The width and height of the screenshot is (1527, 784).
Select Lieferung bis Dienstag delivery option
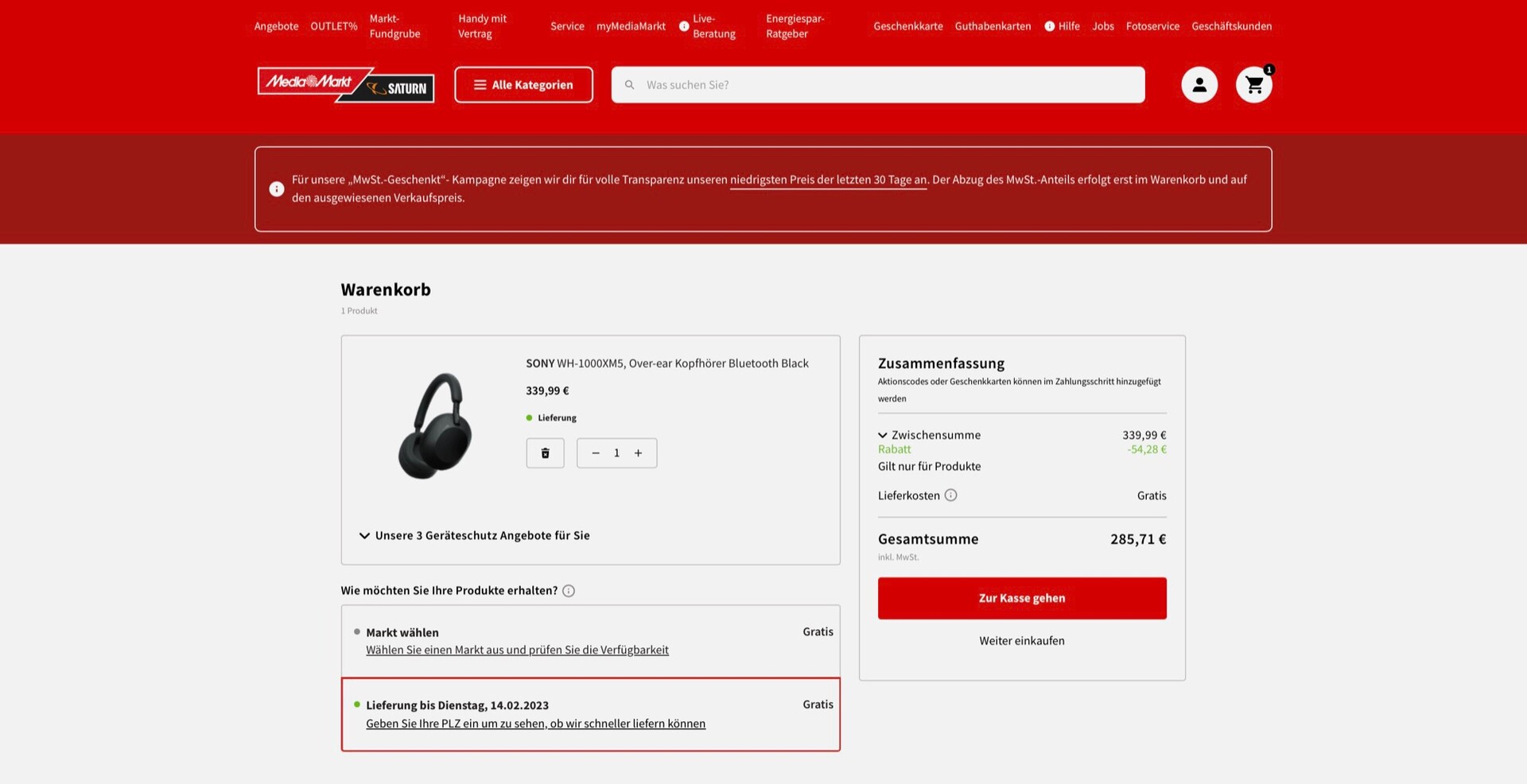(591, 714)
